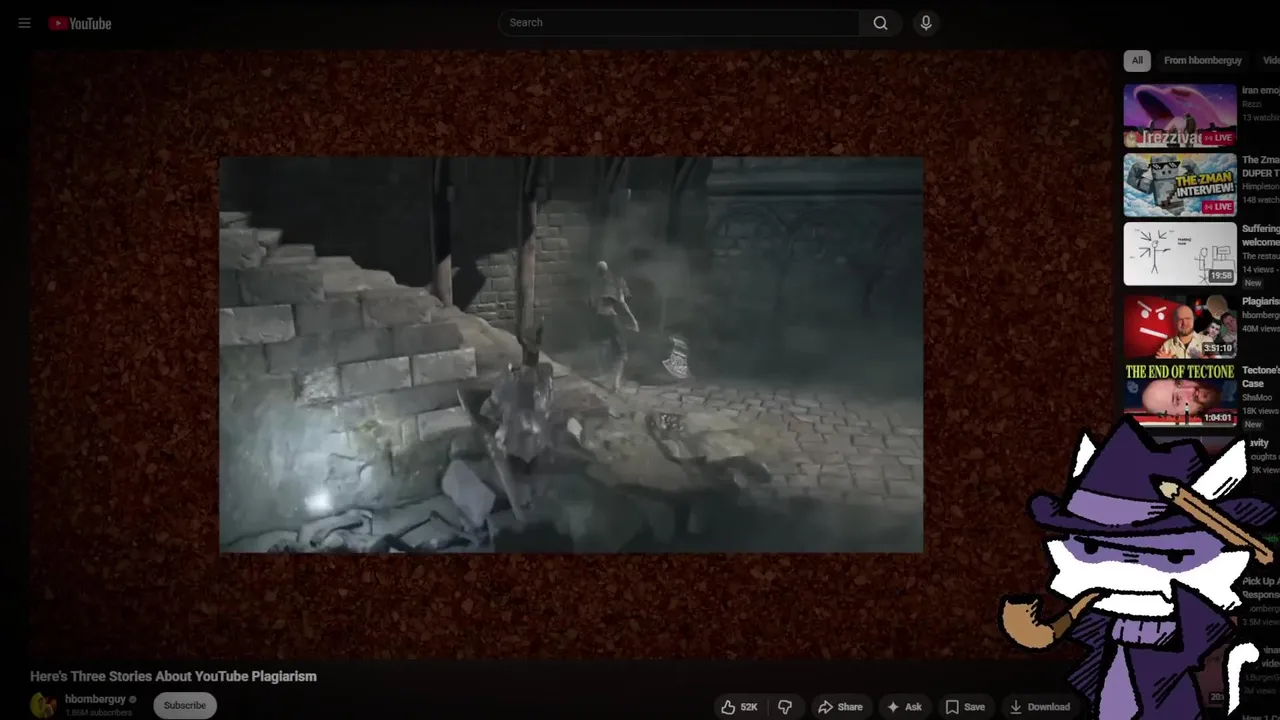Click the video title about YouTube Plagiarism
The height and width of the screenshot is (720, 1280).
tap(173, 676)
